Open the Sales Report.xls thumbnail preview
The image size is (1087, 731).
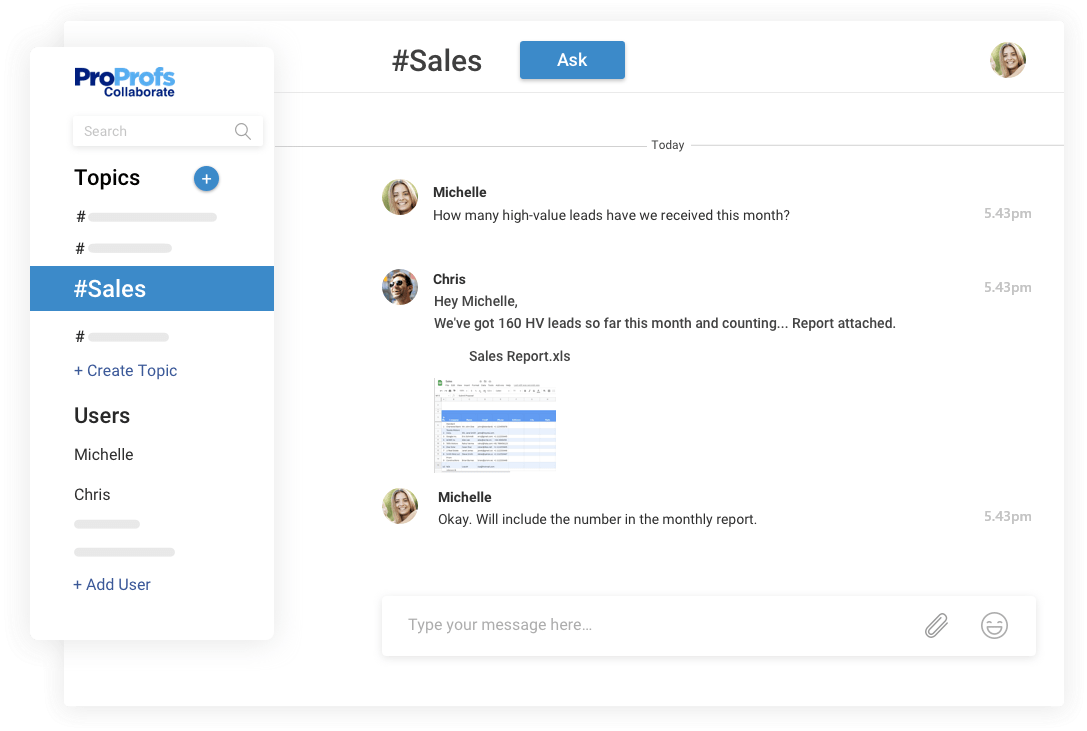(495, 424)
